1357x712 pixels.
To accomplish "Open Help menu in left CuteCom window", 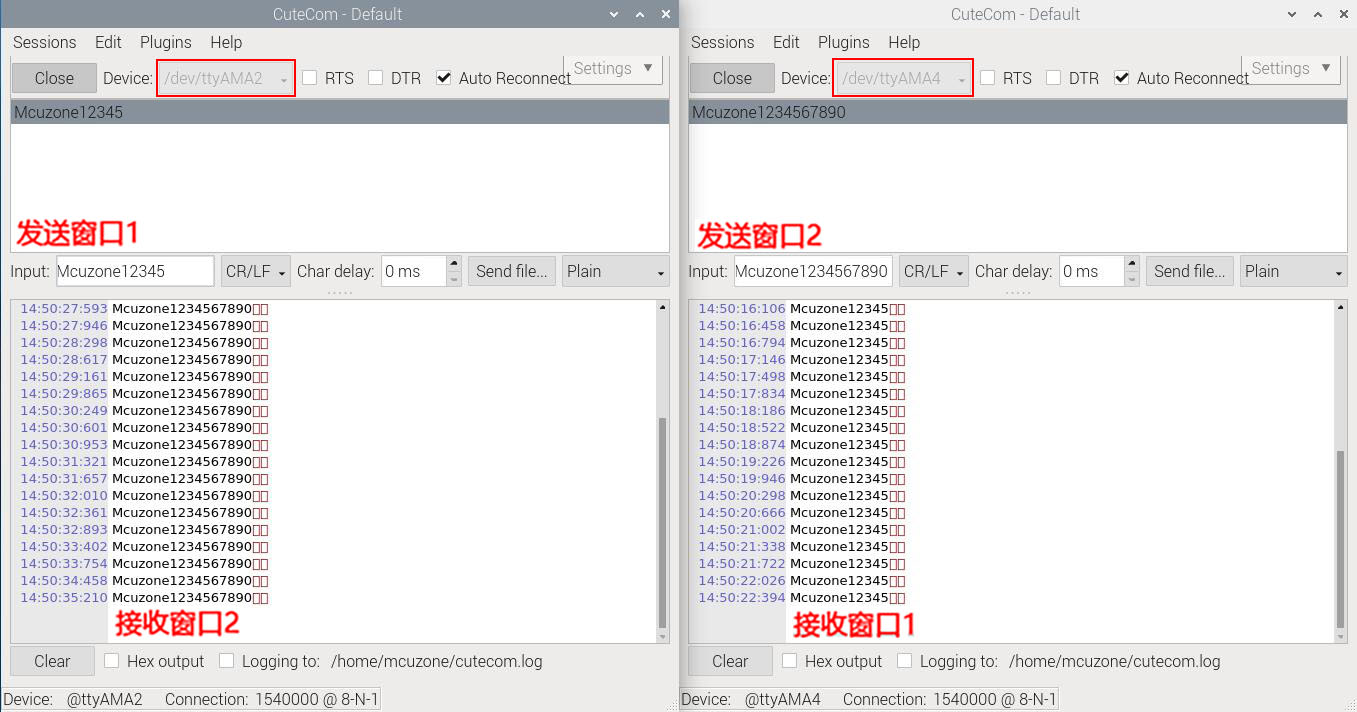I will tap(226, 42).
